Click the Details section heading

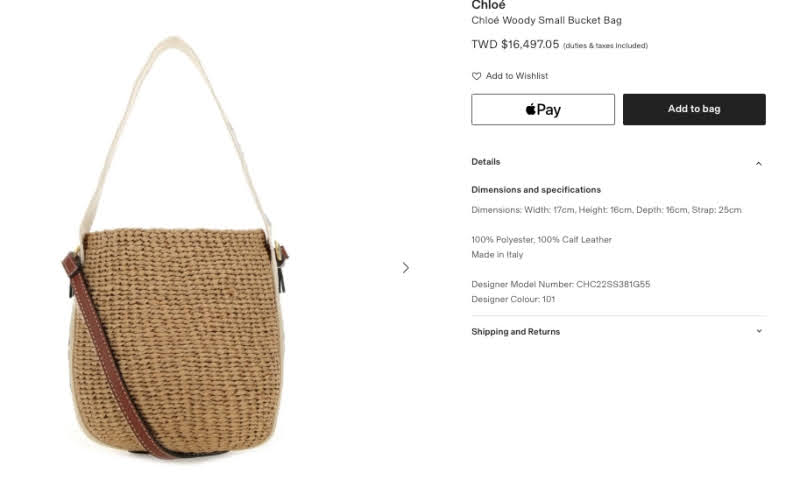click(x=486, y=162)
